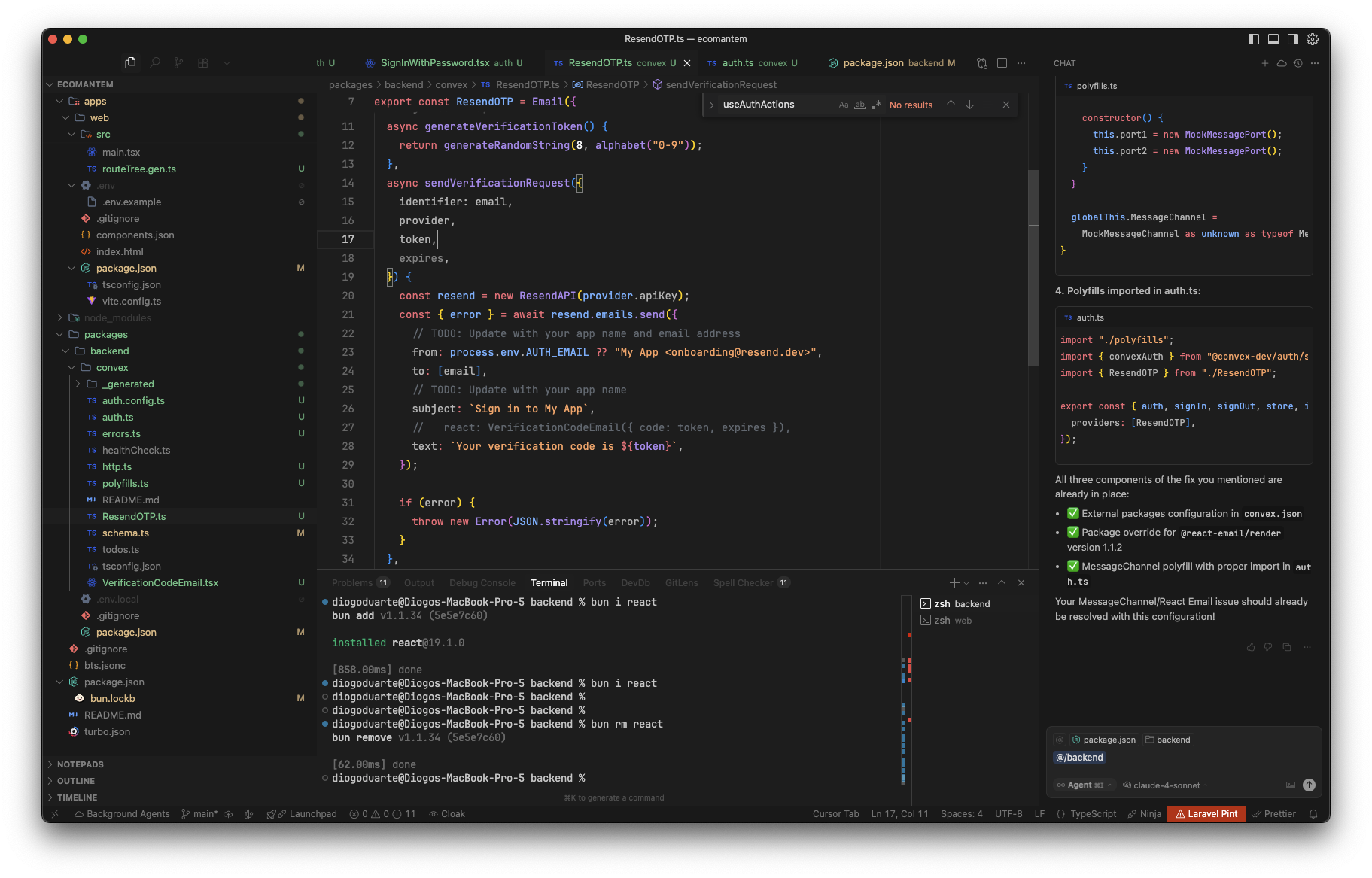1372x878 pixels.
Task: Send the chat message arrow button
Action: [x=1309, y=785]
